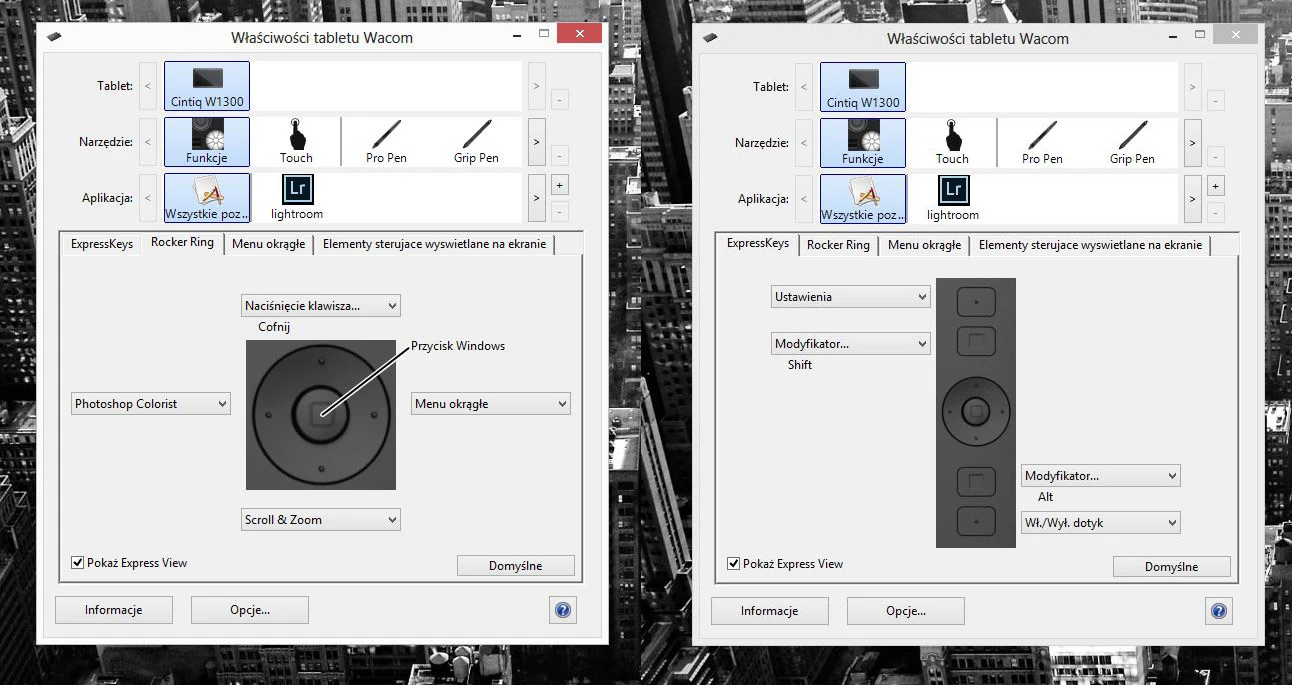Image resolution: width=1292 pixels, height=685 pixels.
Task: Open the Photoshop Colorist dropdown
Action: point(150,403)
